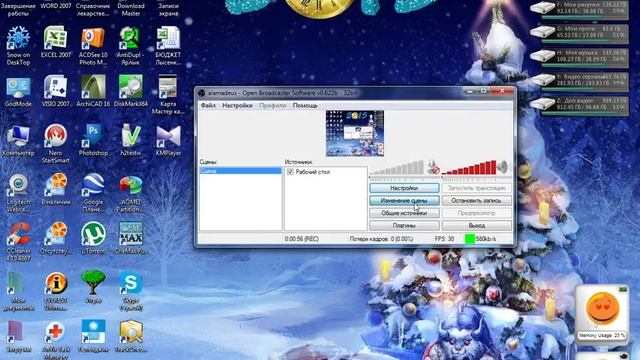
Task: Click the OBS preview thumbnail
Action: pos(355,133)
